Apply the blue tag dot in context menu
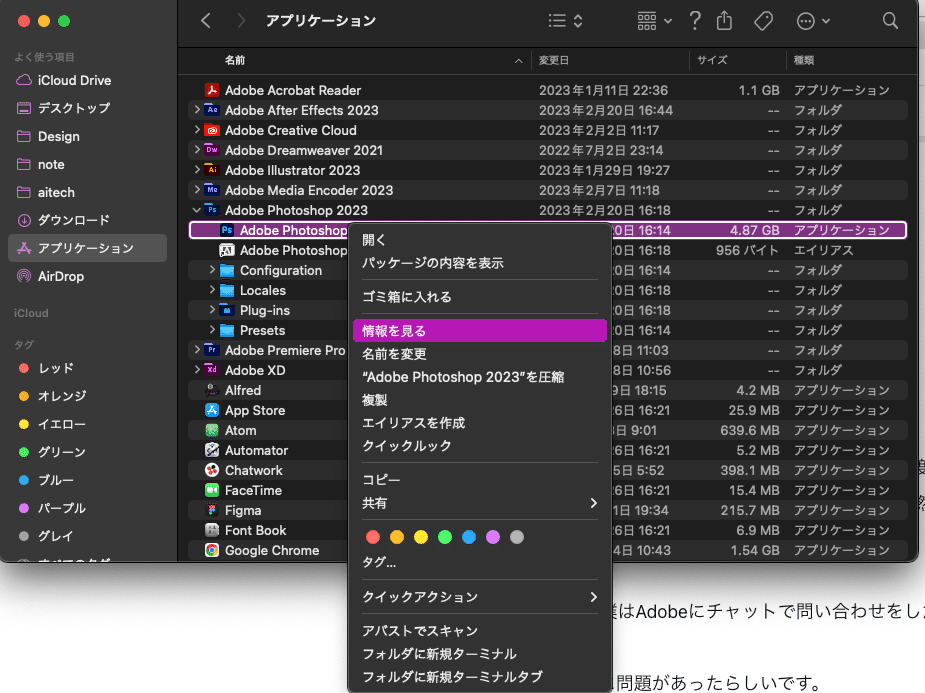 pyautogui.click(x=469, y=537)
